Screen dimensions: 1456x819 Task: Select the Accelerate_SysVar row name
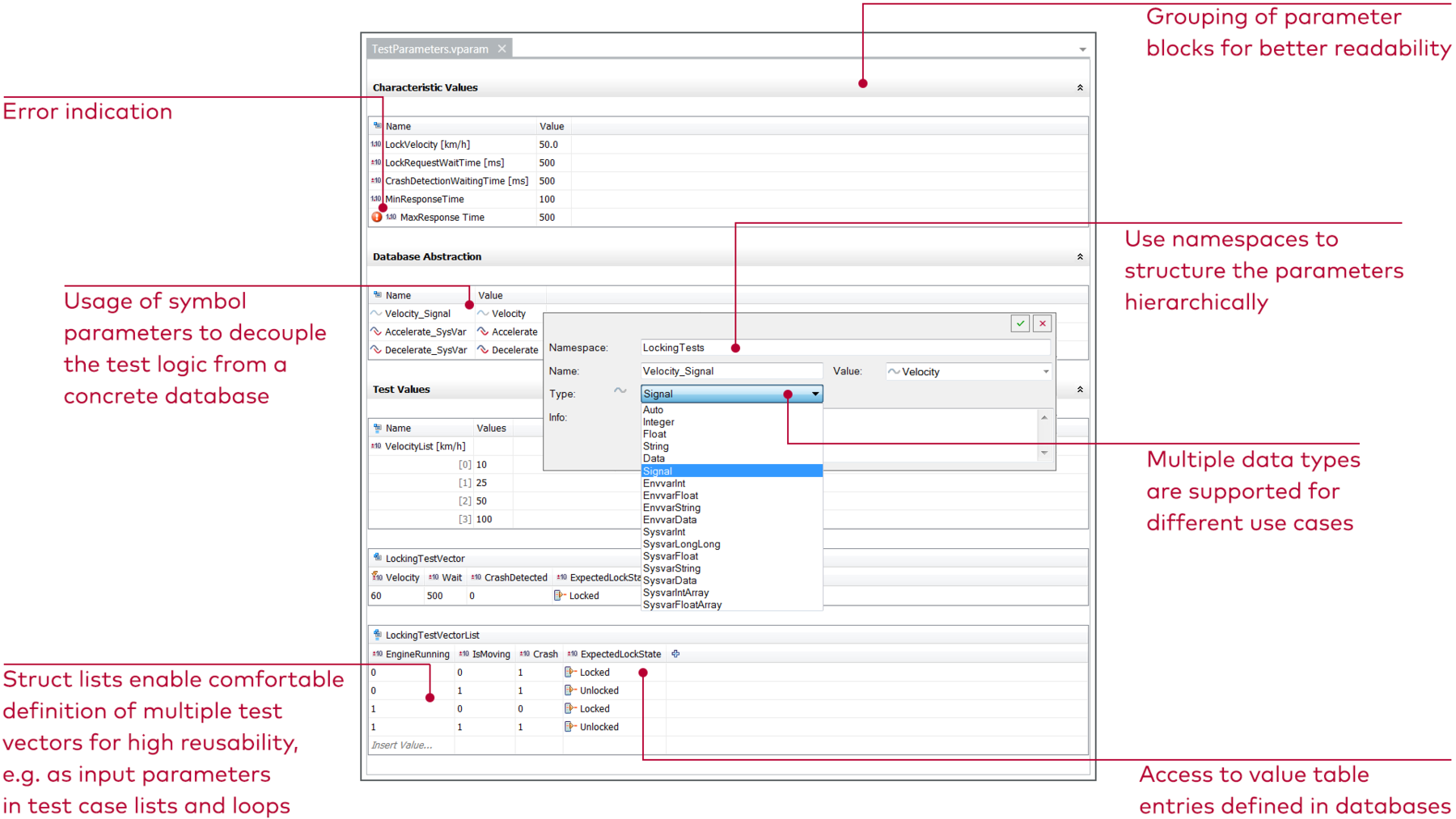425,331
